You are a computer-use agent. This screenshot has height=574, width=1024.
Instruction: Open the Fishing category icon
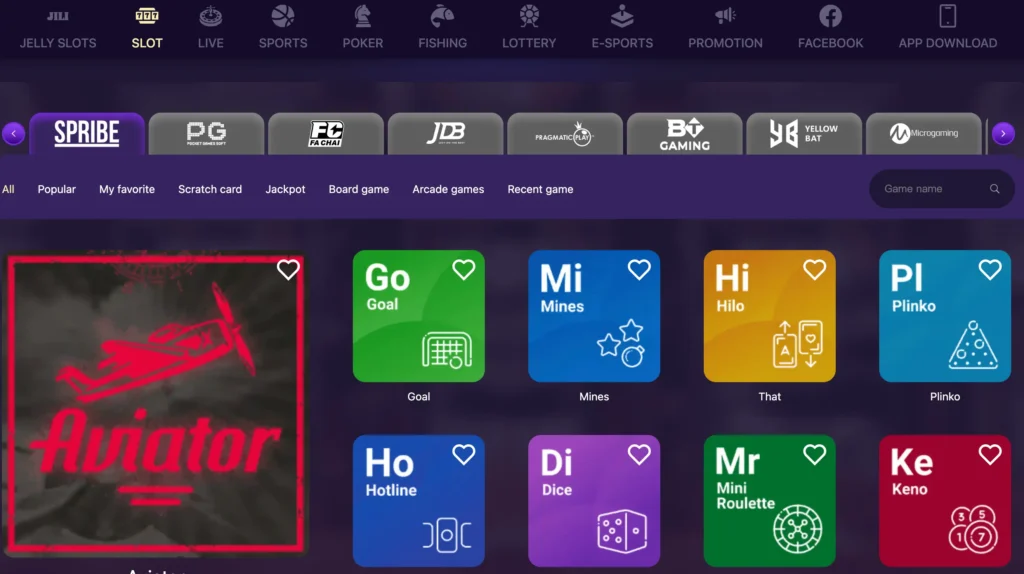pyautogui.click(x=442, y=16)
